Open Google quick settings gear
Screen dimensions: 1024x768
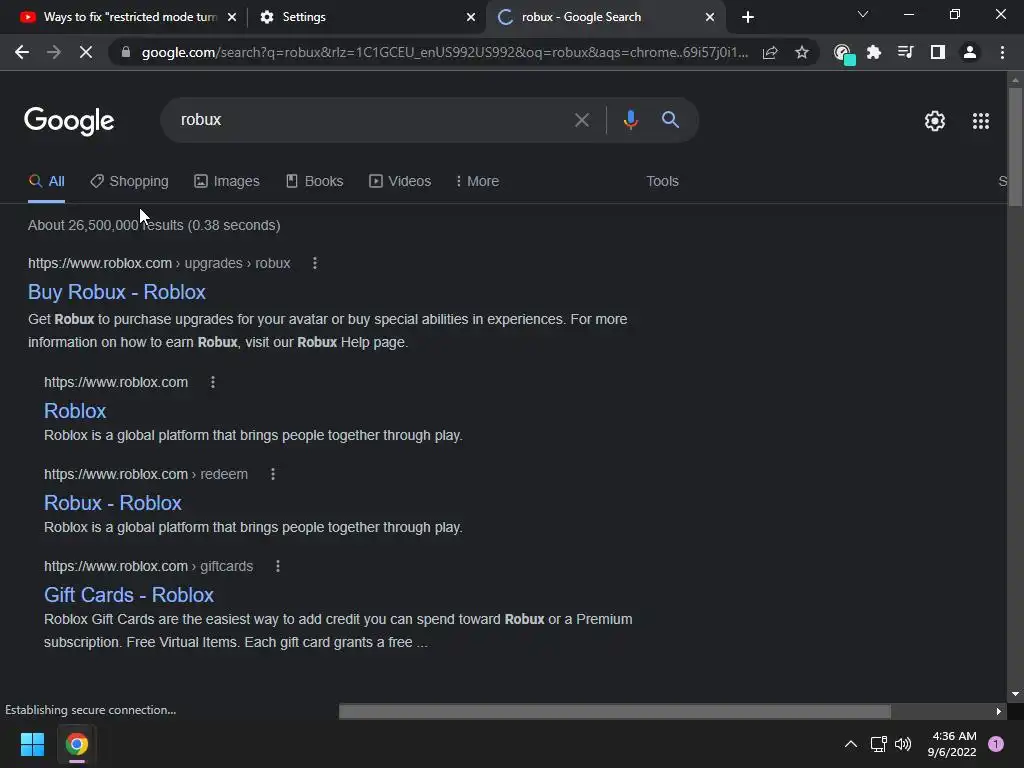pos(935,121)
